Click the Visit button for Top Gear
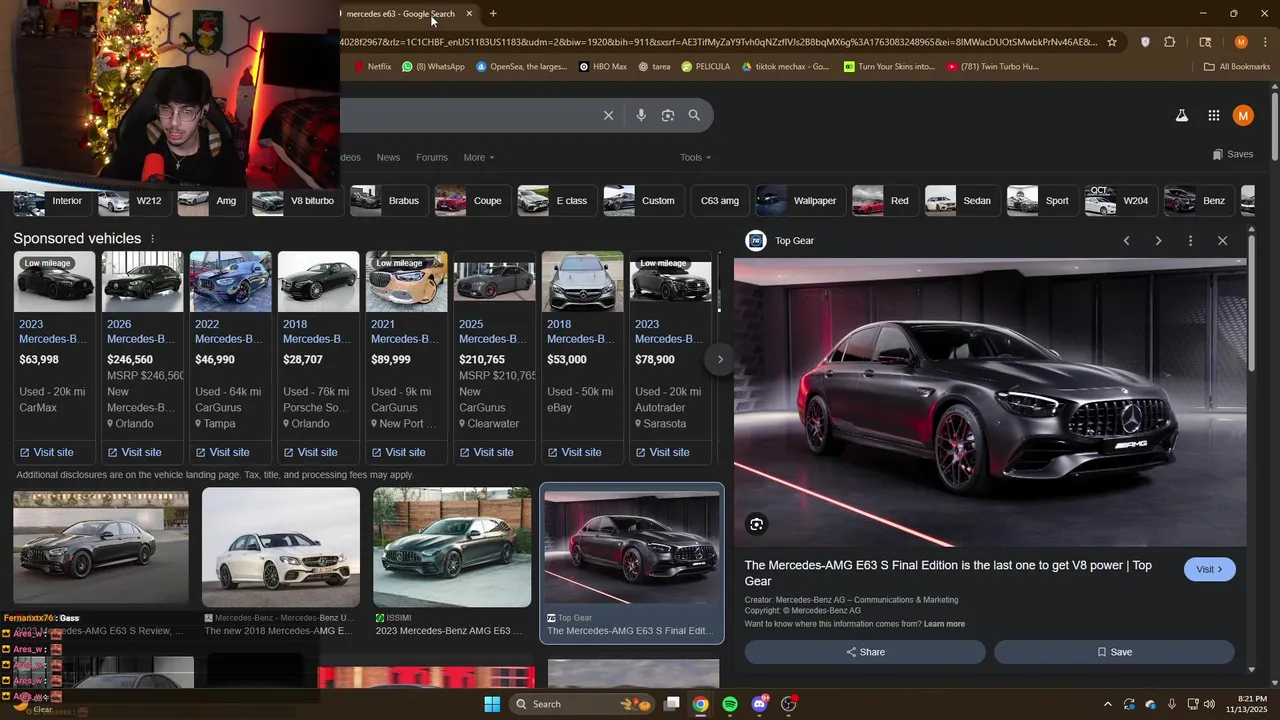1280x720 pixels. [x=1210, y=569]
